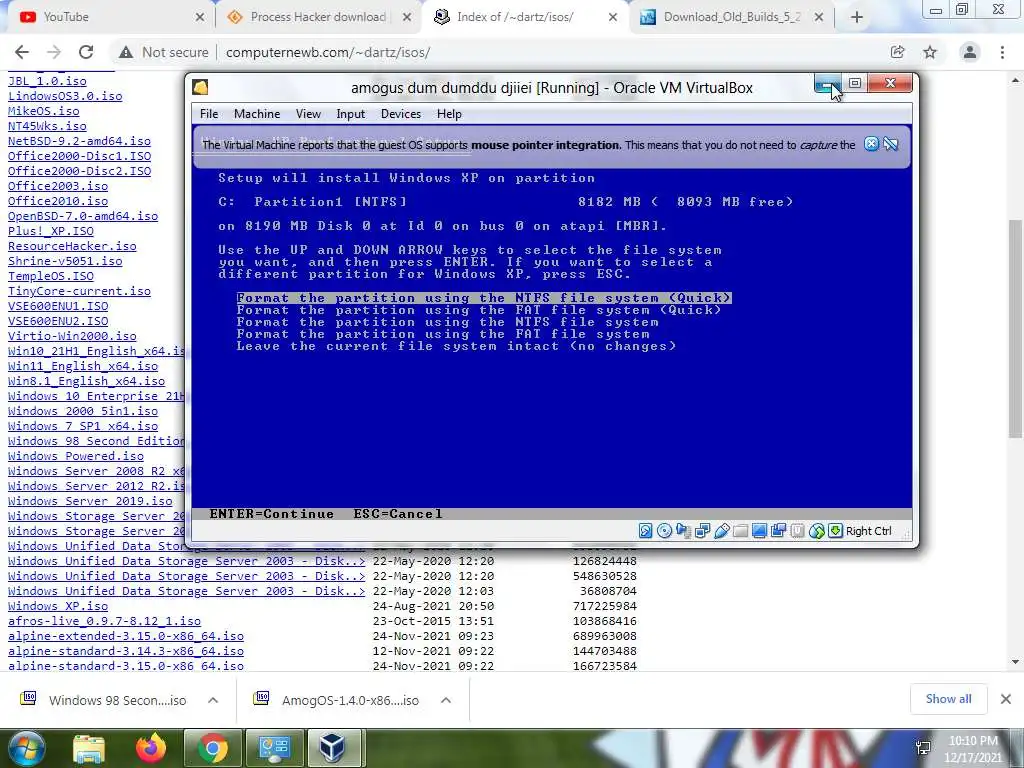Reload the browser page
Screen dimensions: 1024x768
click(x=86, y=52)
